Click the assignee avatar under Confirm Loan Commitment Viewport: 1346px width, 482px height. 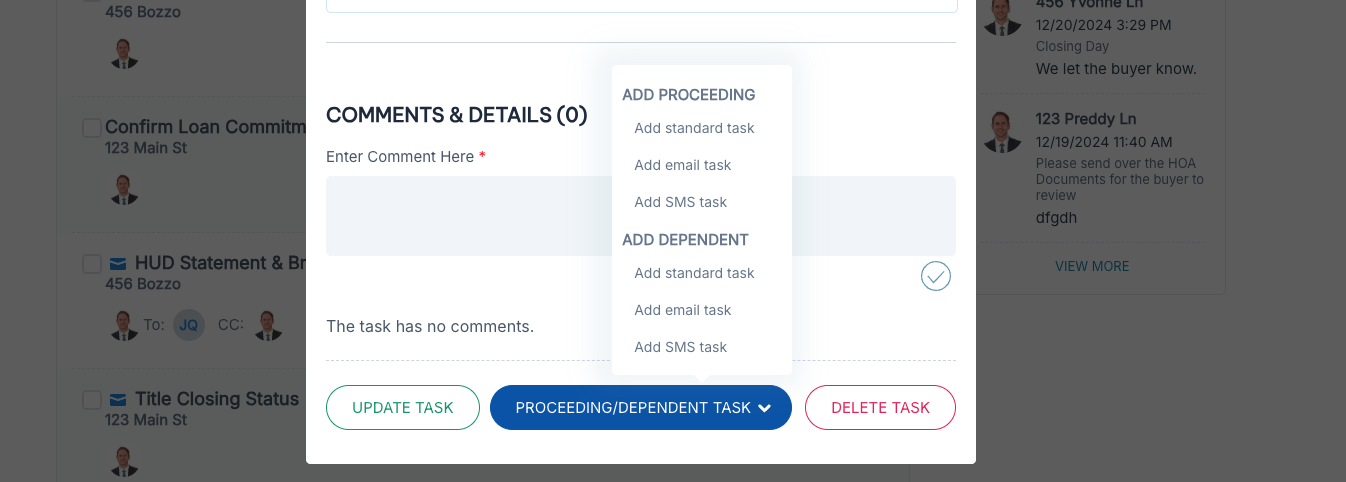click(124, 189)
